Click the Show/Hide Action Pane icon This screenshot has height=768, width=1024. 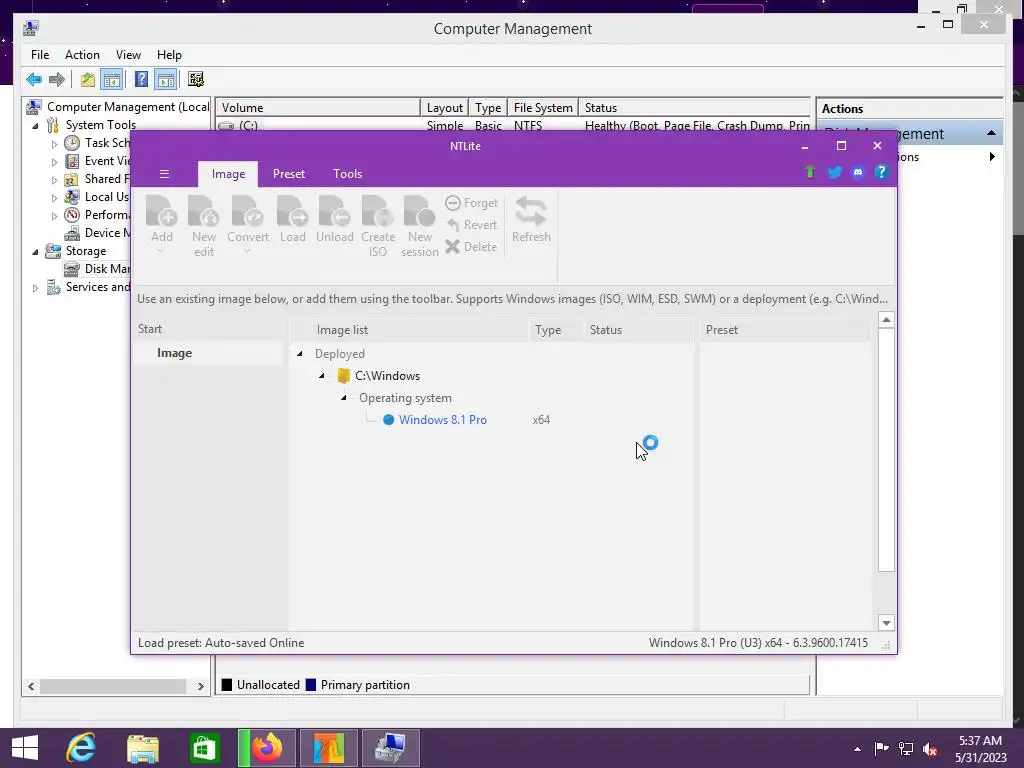pyautogui.click(x=166, y=80)
